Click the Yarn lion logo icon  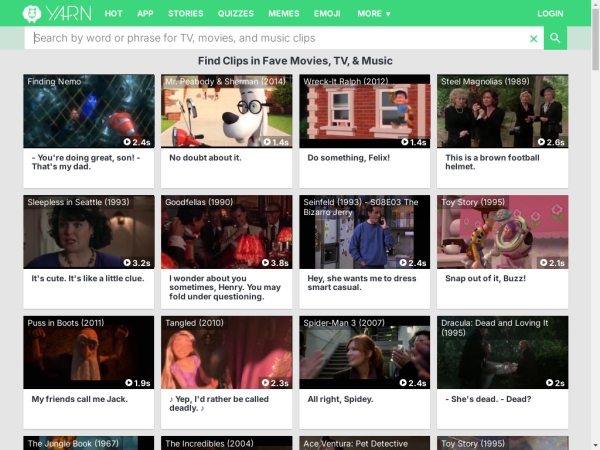coord(31,13)
